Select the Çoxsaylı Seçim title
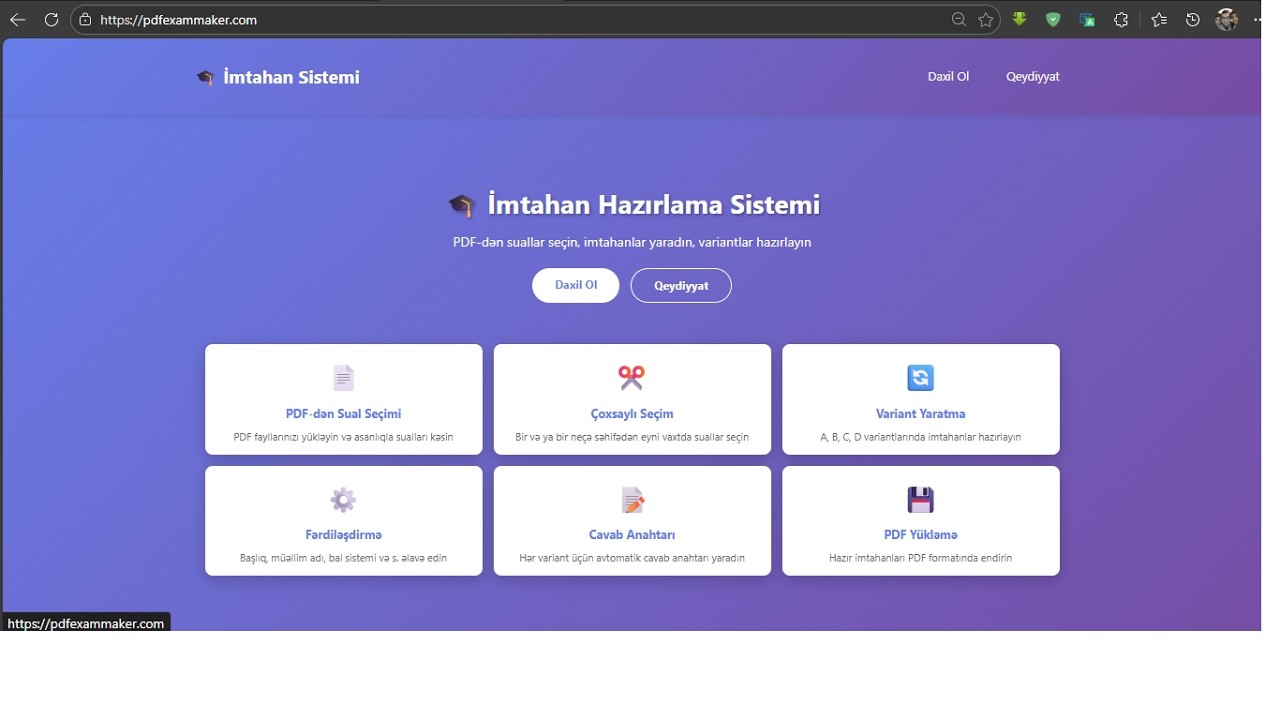Viewport: 1280px width, 720px height. coord(632,414)
